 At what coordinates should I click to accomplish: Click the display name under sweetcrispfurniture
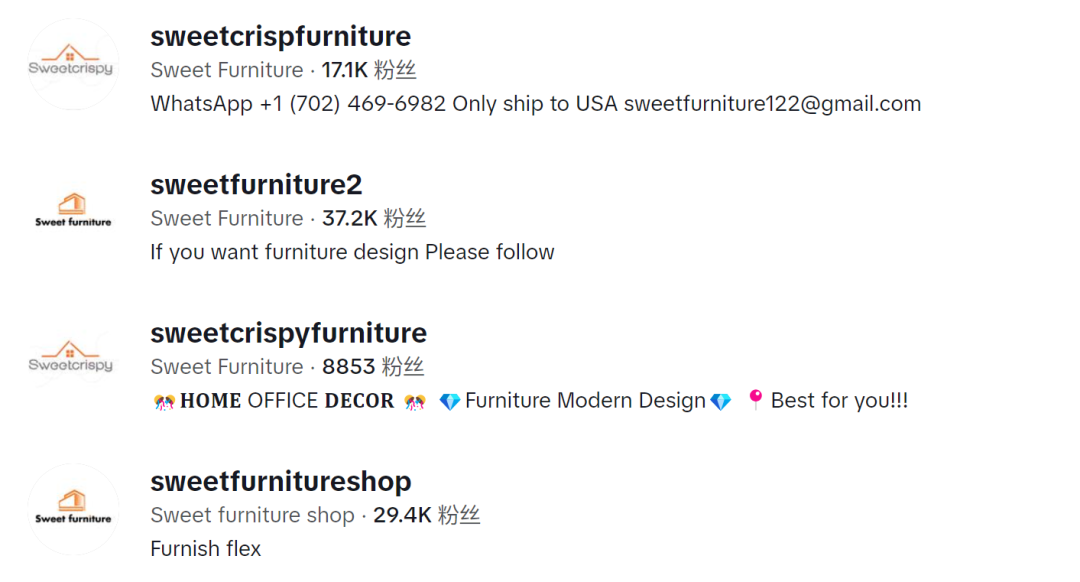coord(227,71)
